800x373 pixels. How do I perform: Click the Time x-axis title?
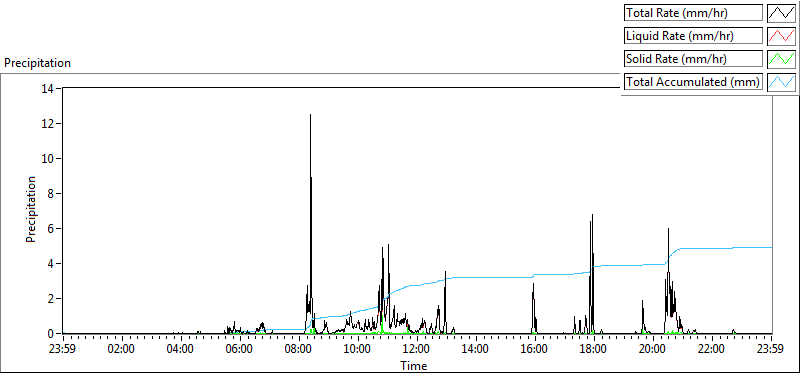coord(414,365)
